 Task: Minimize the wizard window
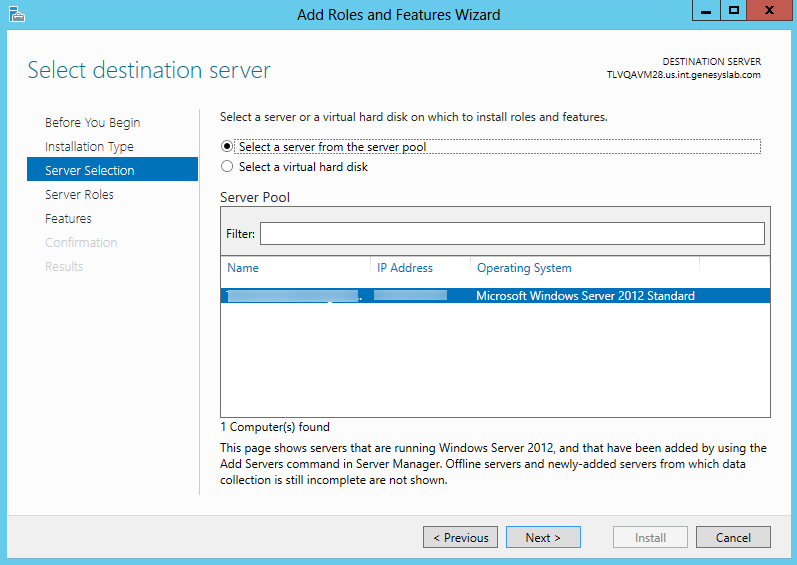706,11
